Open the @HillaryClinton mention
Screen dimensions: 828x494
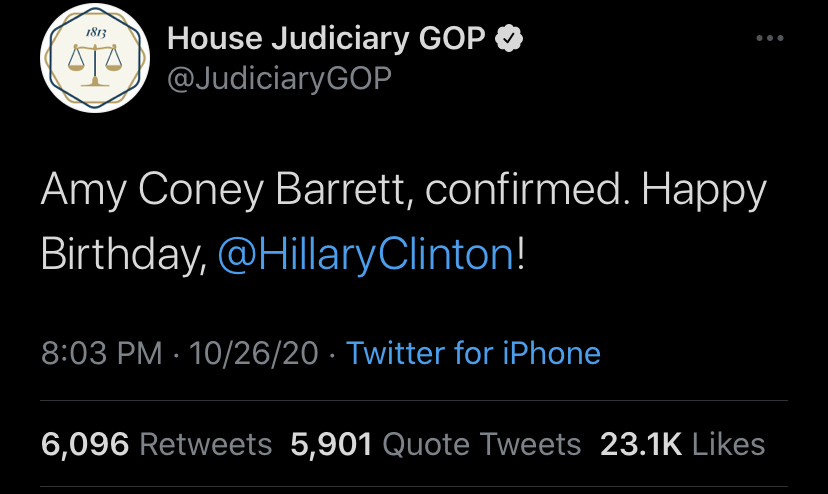365,254
